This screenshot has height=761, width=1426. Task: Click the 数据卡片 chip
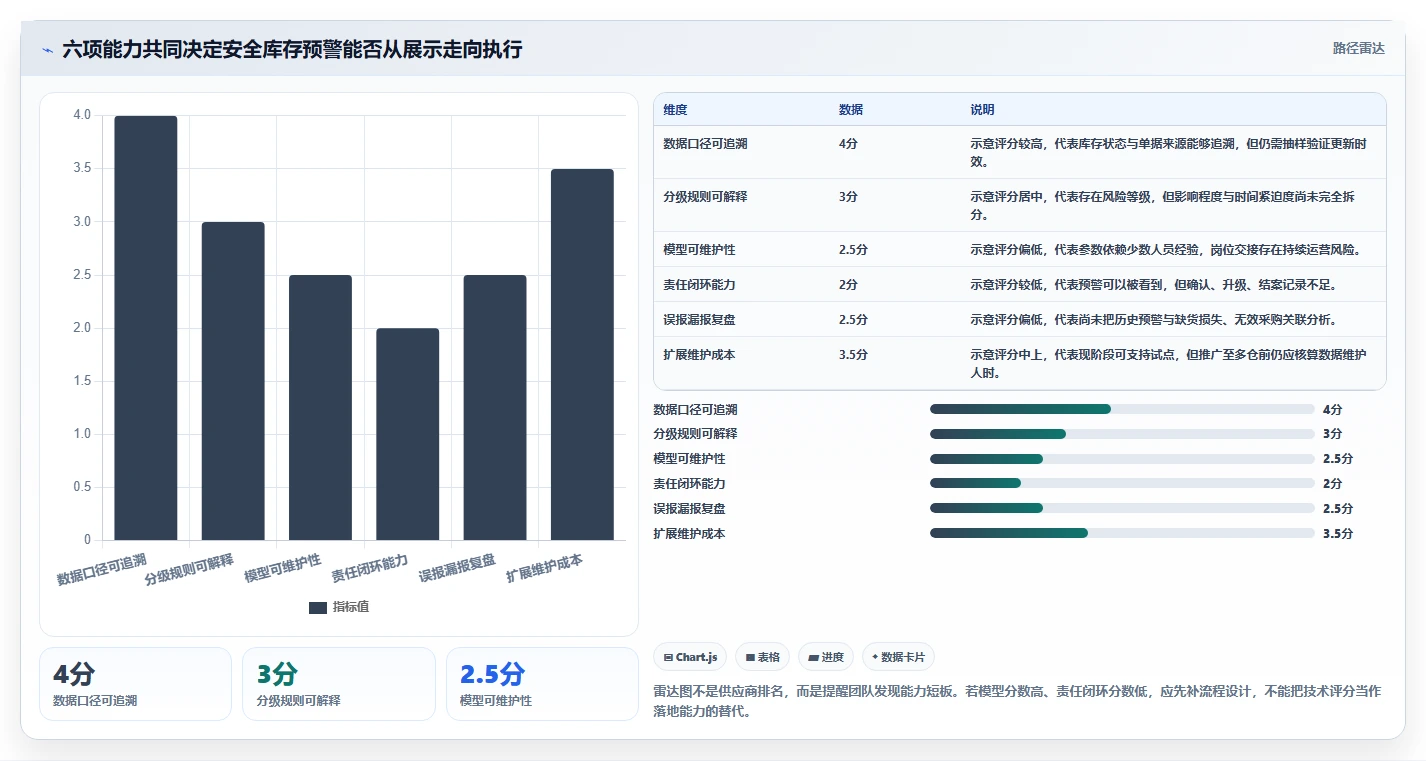click(x=898, y=657)
